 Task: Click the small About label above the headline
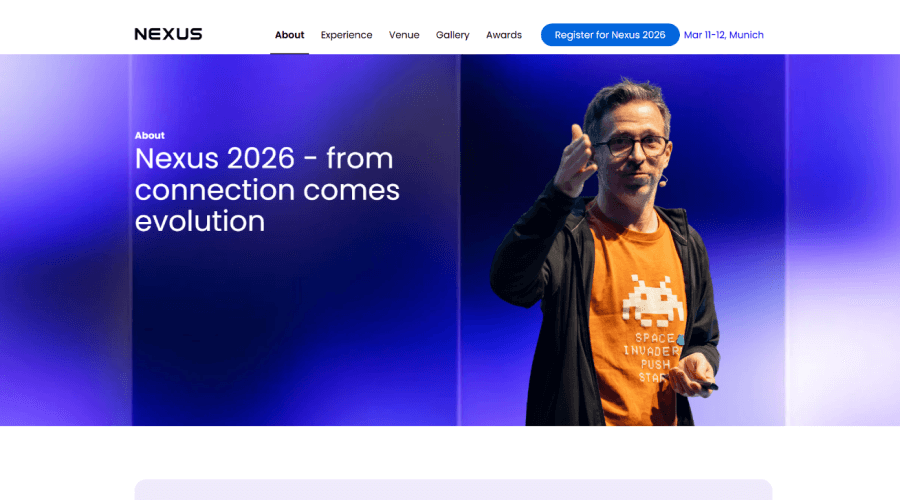click(150, 135)
